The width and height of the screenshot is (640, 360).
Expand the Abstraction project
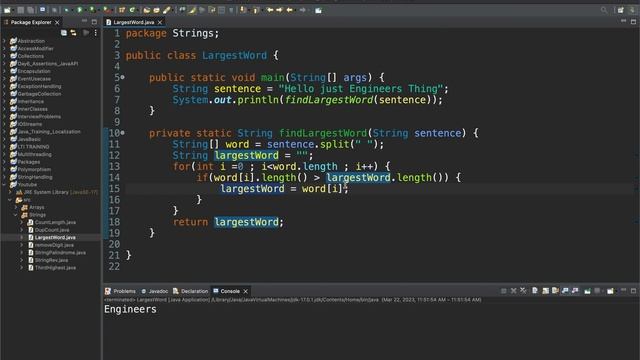pos(4,41)
